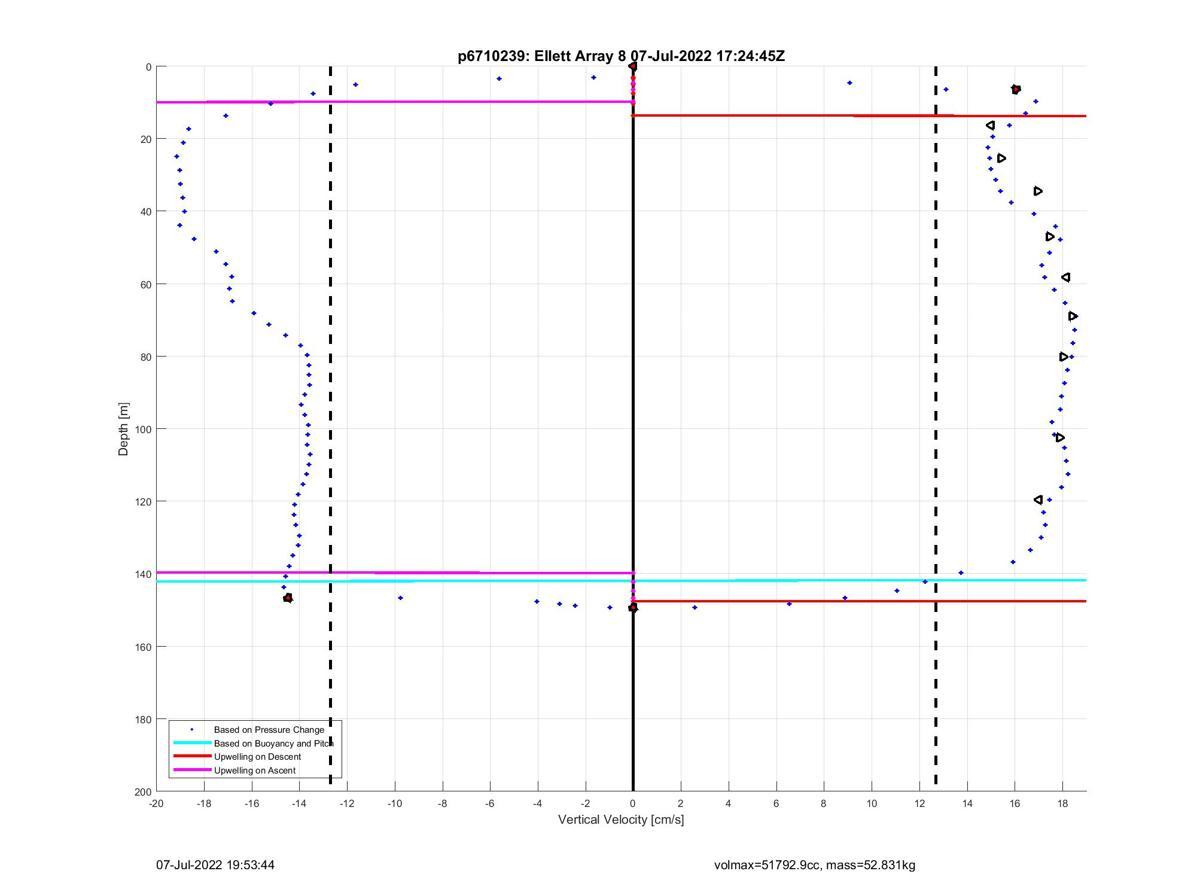Click the cyan line sample in the legend

[191, 744]
